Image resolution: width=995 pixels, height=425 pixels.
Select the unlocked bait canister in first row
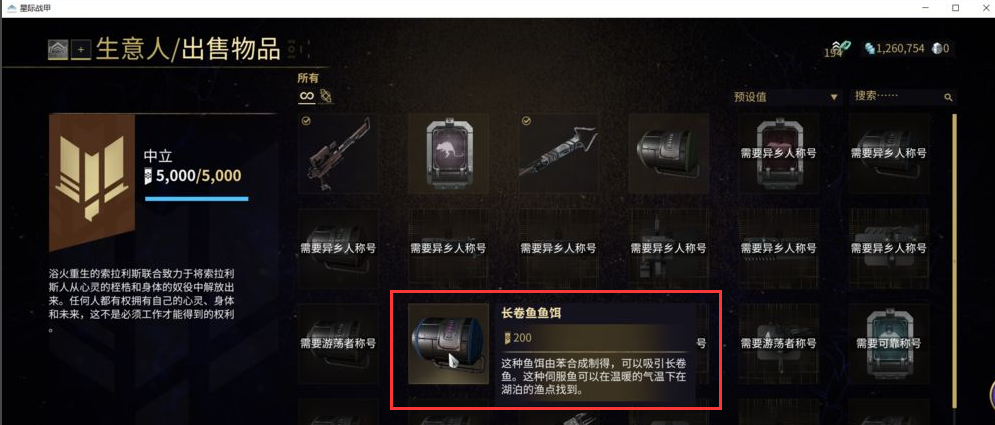[668, 154]
